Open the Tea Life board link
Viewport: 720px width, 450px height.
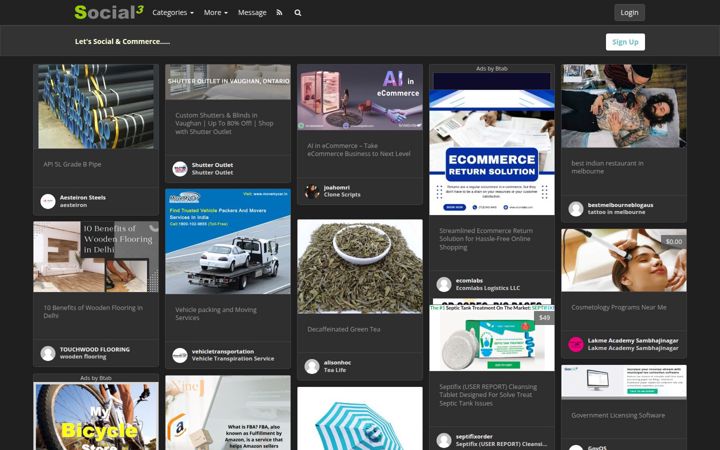click(x=335, y=370)
